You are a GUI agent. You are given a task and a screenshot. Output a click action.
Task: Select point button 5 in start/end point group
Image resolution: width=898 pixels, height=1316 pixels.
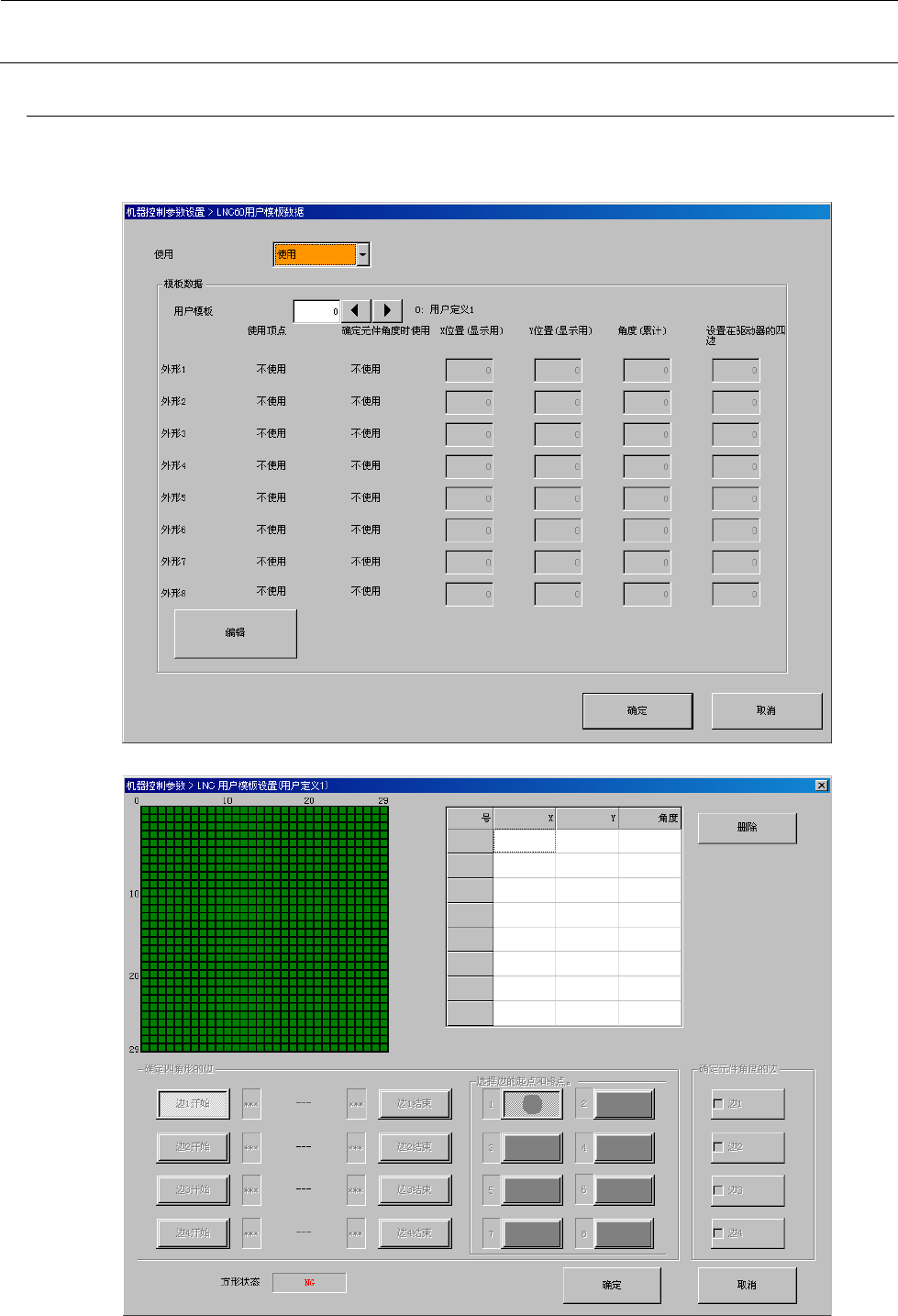click(x=532, y=1190)
